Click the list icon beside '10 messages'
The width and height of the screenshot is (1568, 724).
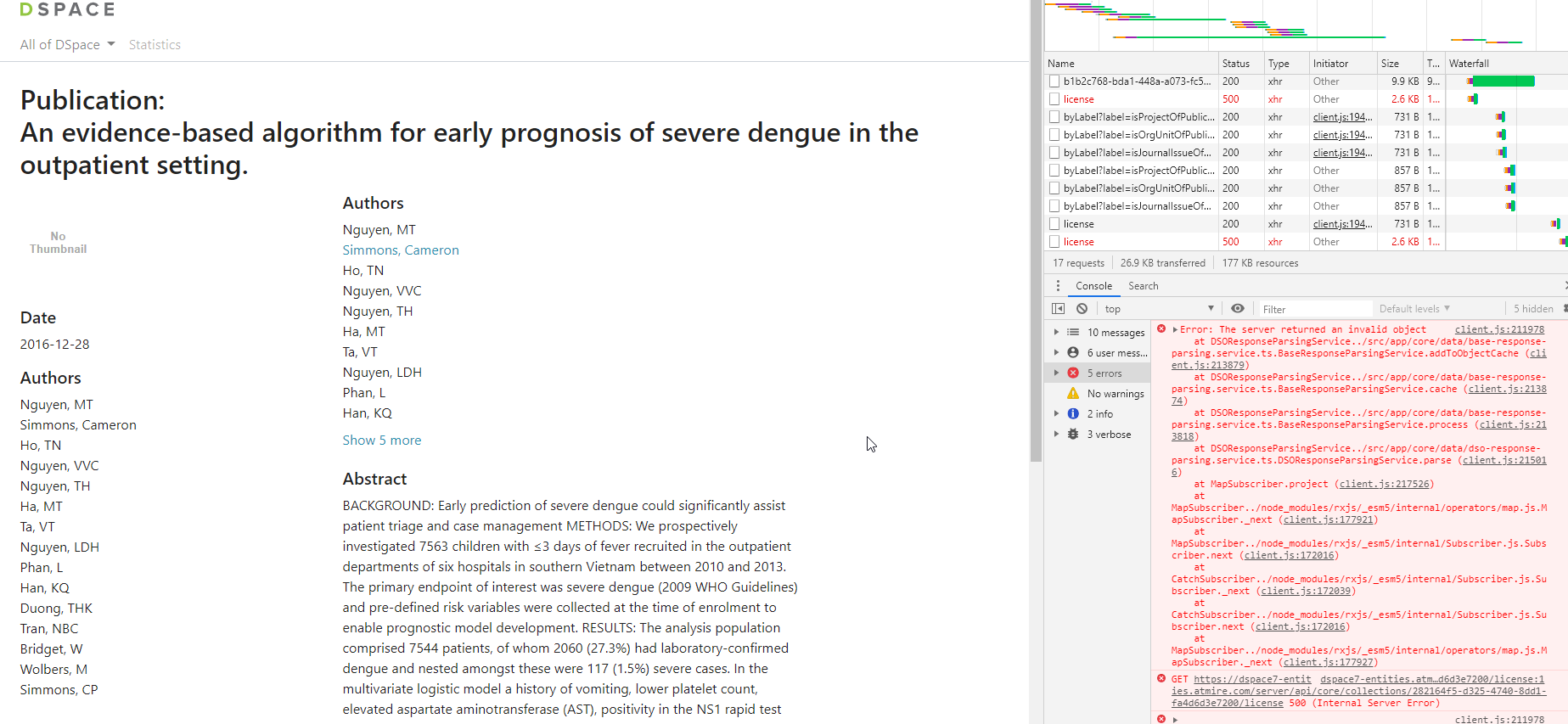(x=1073, y=333)
